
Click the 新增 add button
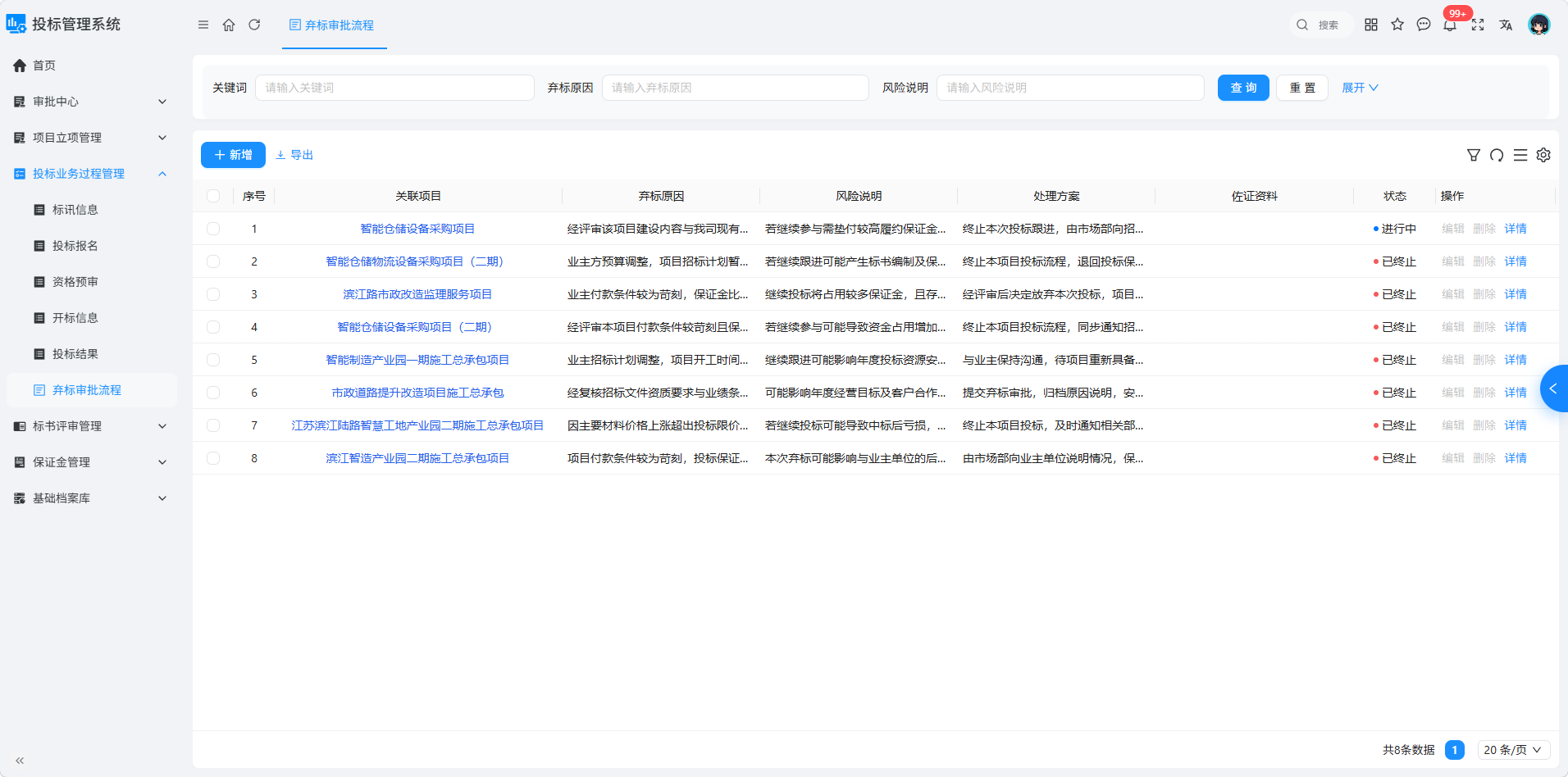[233, 155]
